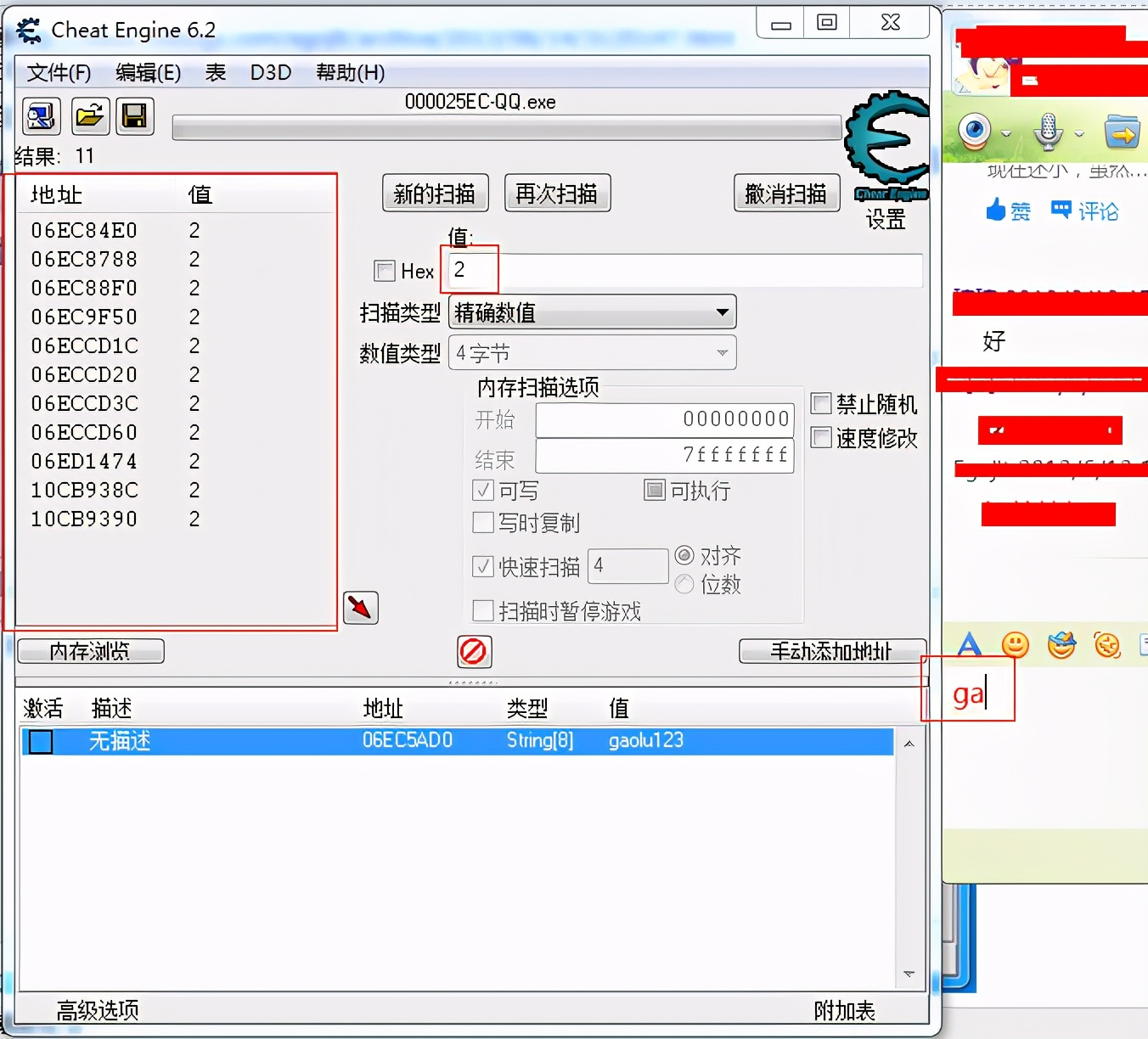The width and height of the screenshot is (1148, 1039).
Task: Toggle the active checkbox of the 无描述 entry
Action: tap(41, 741)
